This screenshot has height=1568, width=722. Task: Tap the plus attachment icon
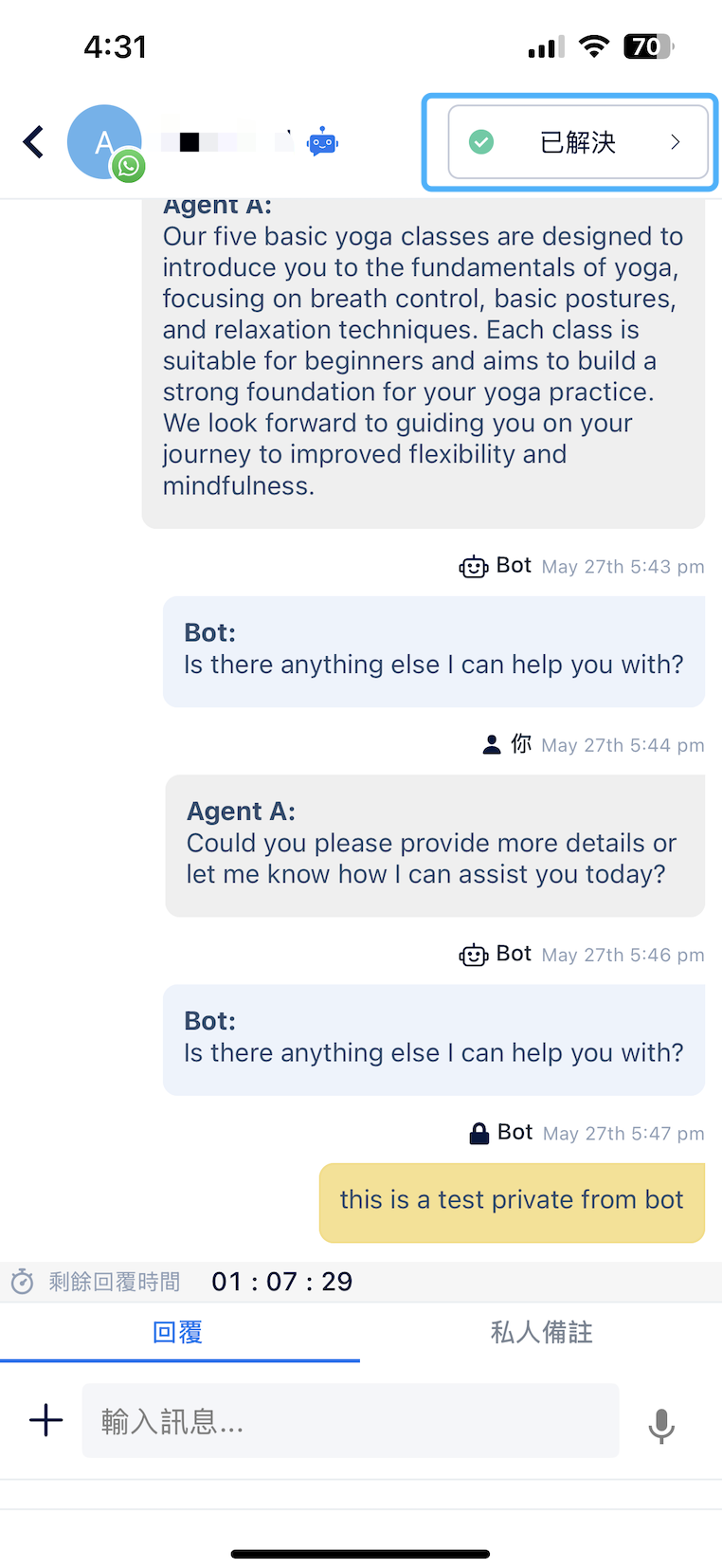click(45, 1420)
